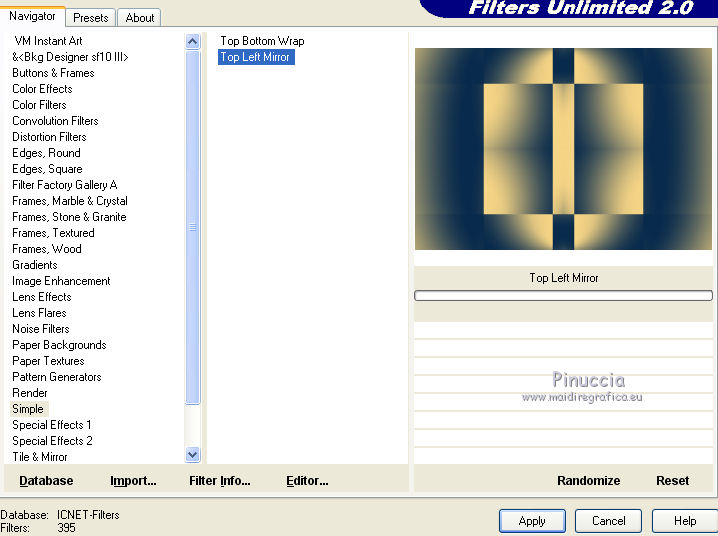Select Special Effects 2 category
718x536 pixels.
[x=52, y=442]
